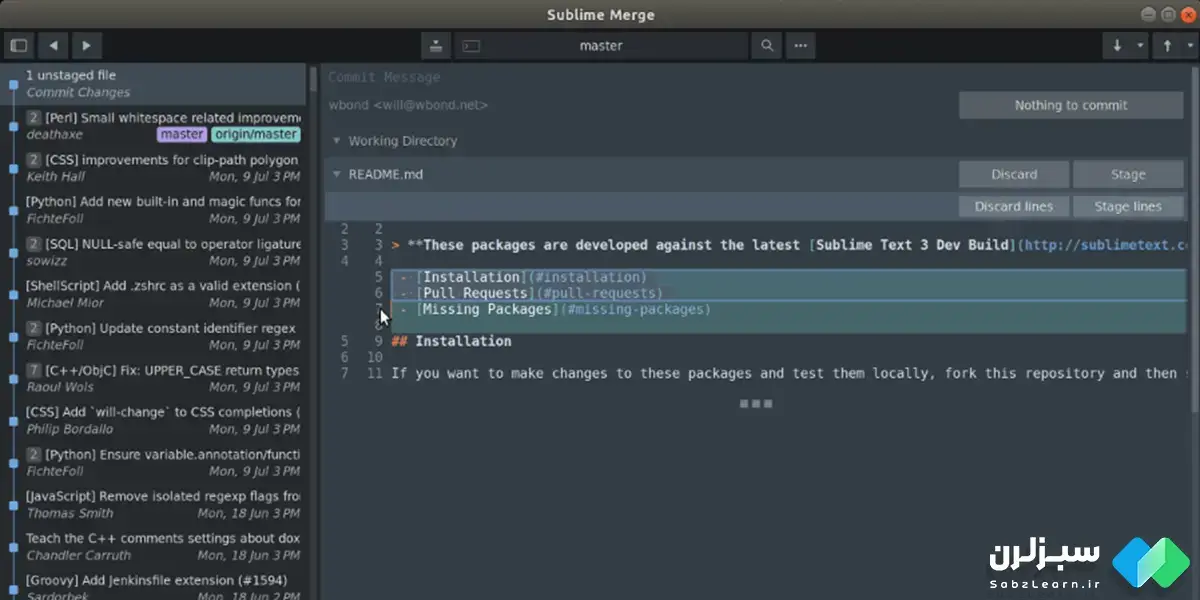Open the push options dropdown arrow
Screen dimensions: 1200x600
(1190, 45)
